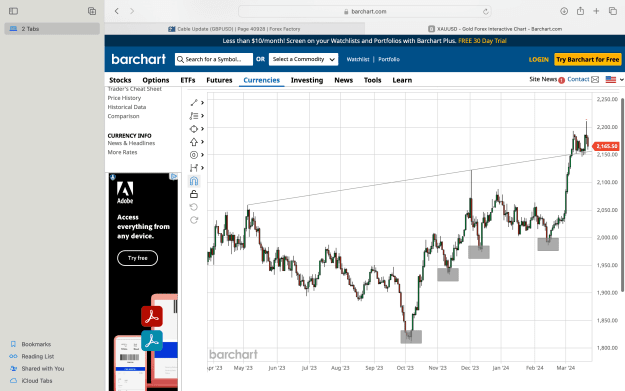Click the redo arrow in chart toolbar
The image size is (625, 391).
[x=194, y=220]
